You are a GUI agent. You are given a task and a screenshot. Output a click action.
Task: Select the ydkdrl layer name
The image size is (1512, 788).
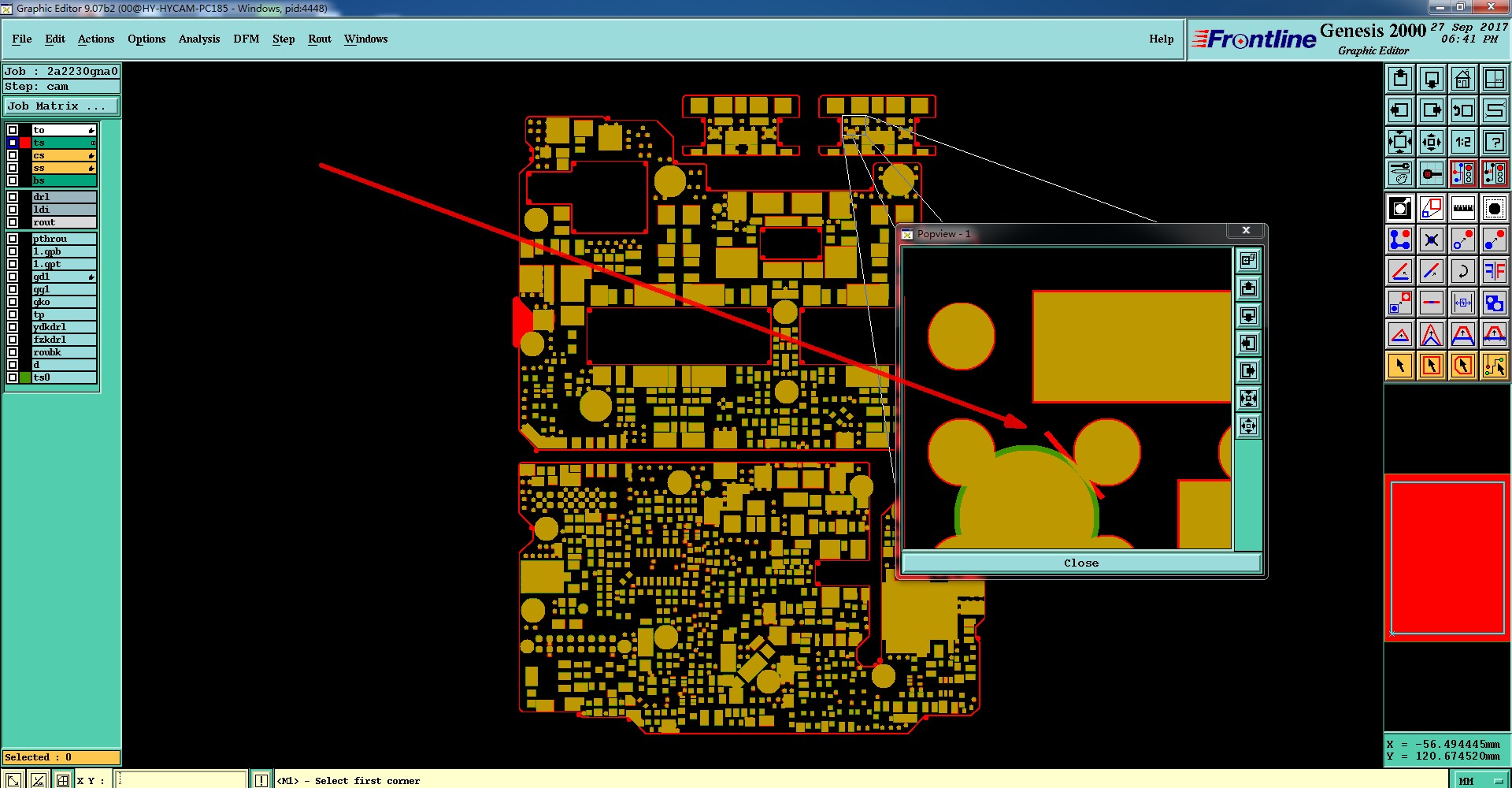coord(65,327)
